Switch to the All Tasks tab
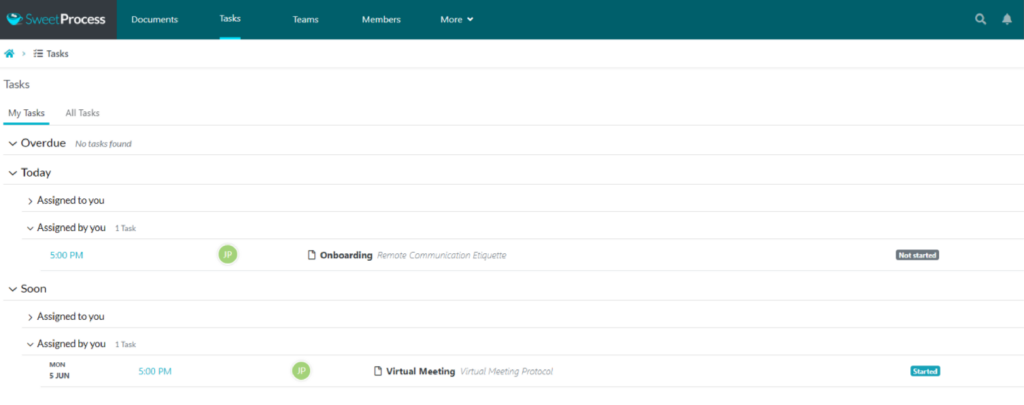Viewport: 1024px width, 405px height. [x=82, y=113]
